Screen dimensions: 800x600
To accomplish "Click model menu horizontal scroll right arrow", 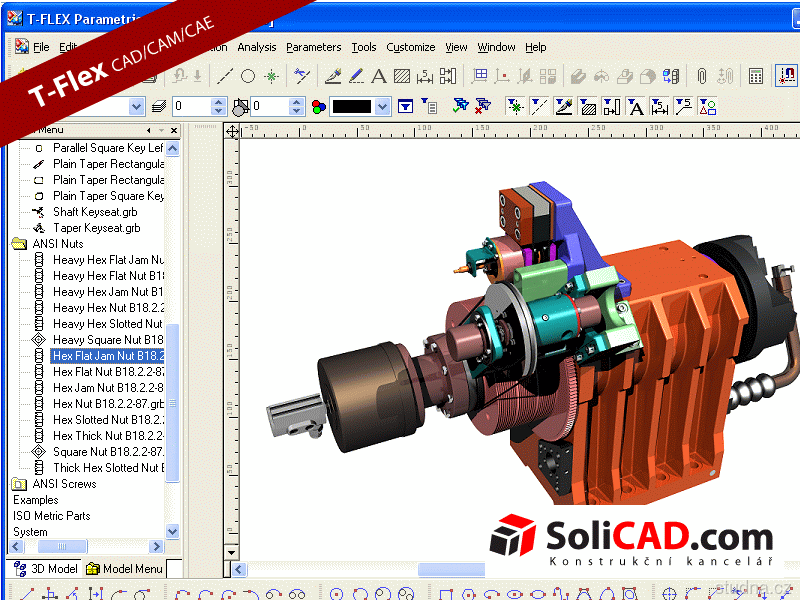I will tap(156, 546).
